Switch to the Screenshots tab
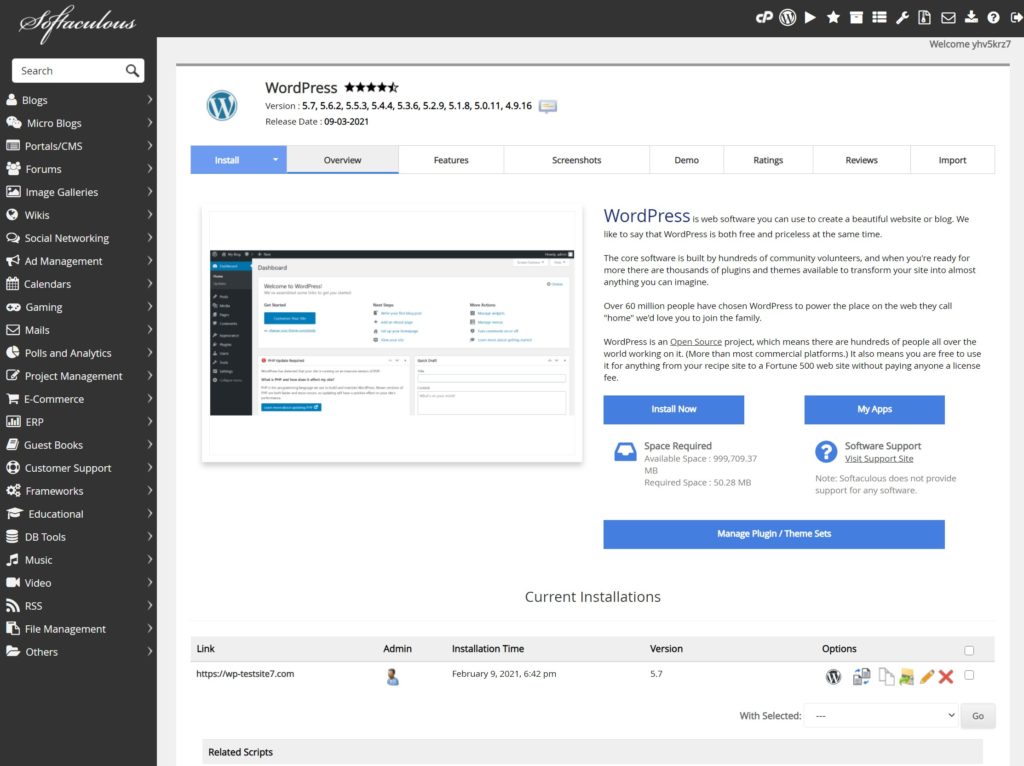This screenshot has height=766, width=1024. coord(576,159)
